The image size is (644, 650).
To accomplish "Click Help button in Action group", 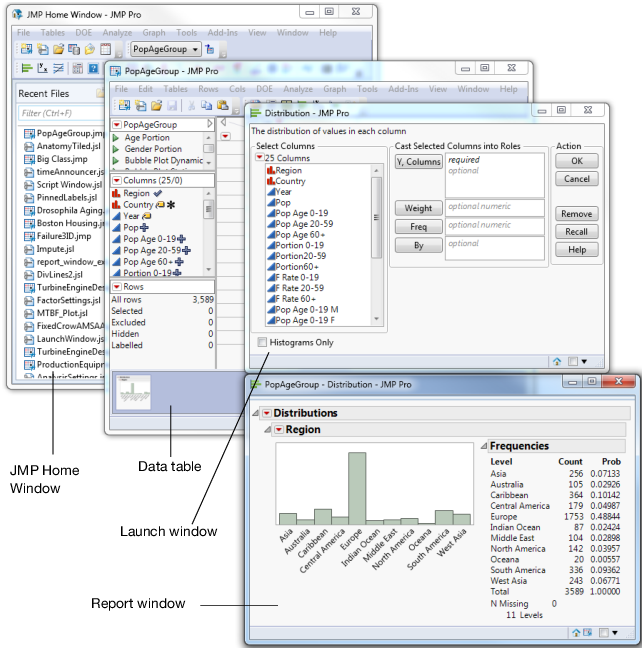I will pos(577,250).
